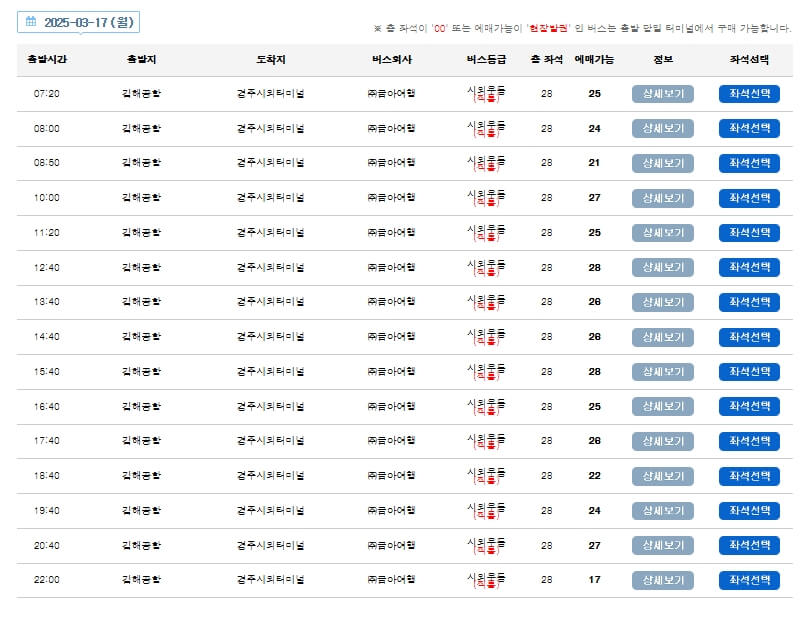Image resolution: width=811 pixels, height=620 pixels.
Task: View details for 17:40 bus
Action: click(663, 441)
